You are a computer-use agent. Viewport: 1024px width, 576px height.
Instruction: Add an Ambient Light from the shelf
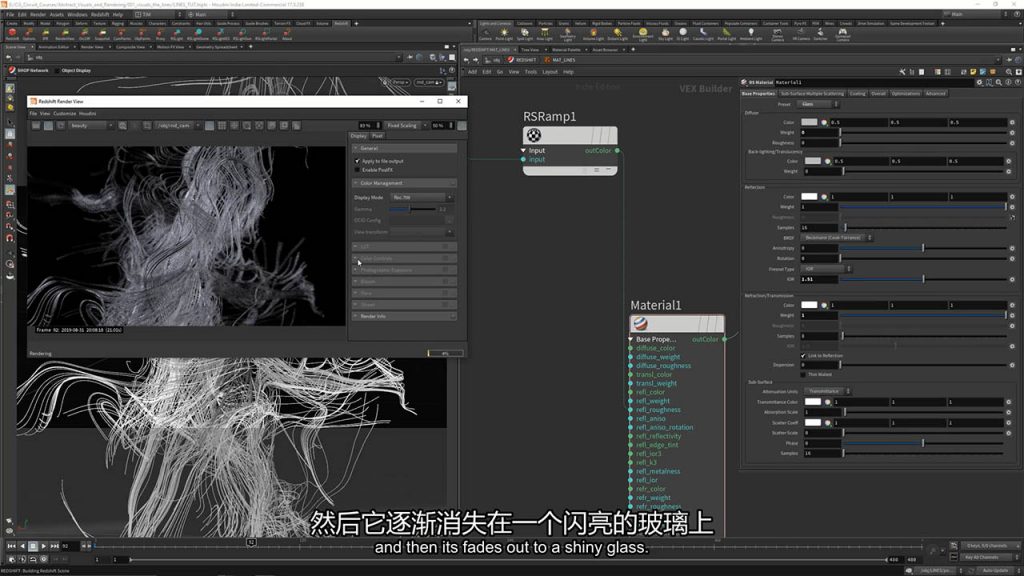click(x=751, y=32)
